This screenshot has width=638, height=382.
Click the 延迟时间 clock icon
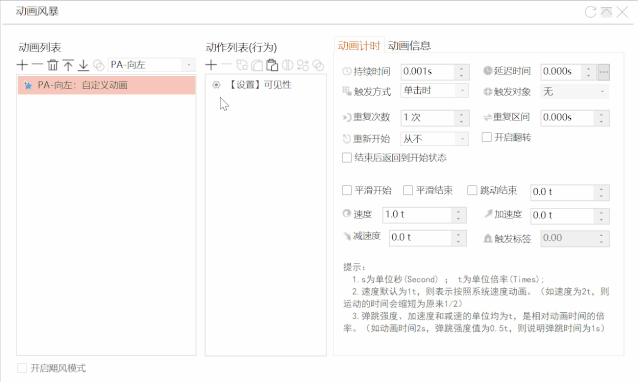pyautogui.click(x=487, y=71)
